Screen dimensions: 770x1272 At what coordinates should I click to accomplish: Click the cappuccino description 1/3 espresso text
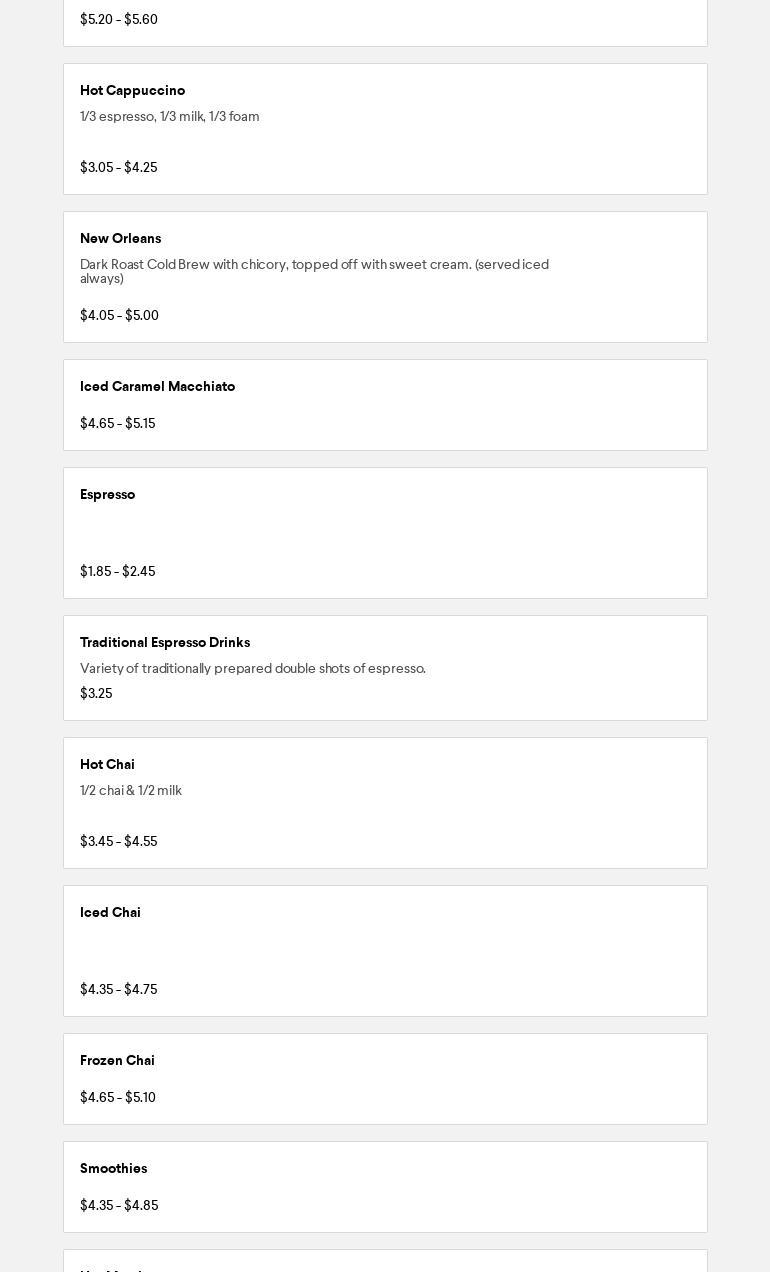click(x=170, y=116)
